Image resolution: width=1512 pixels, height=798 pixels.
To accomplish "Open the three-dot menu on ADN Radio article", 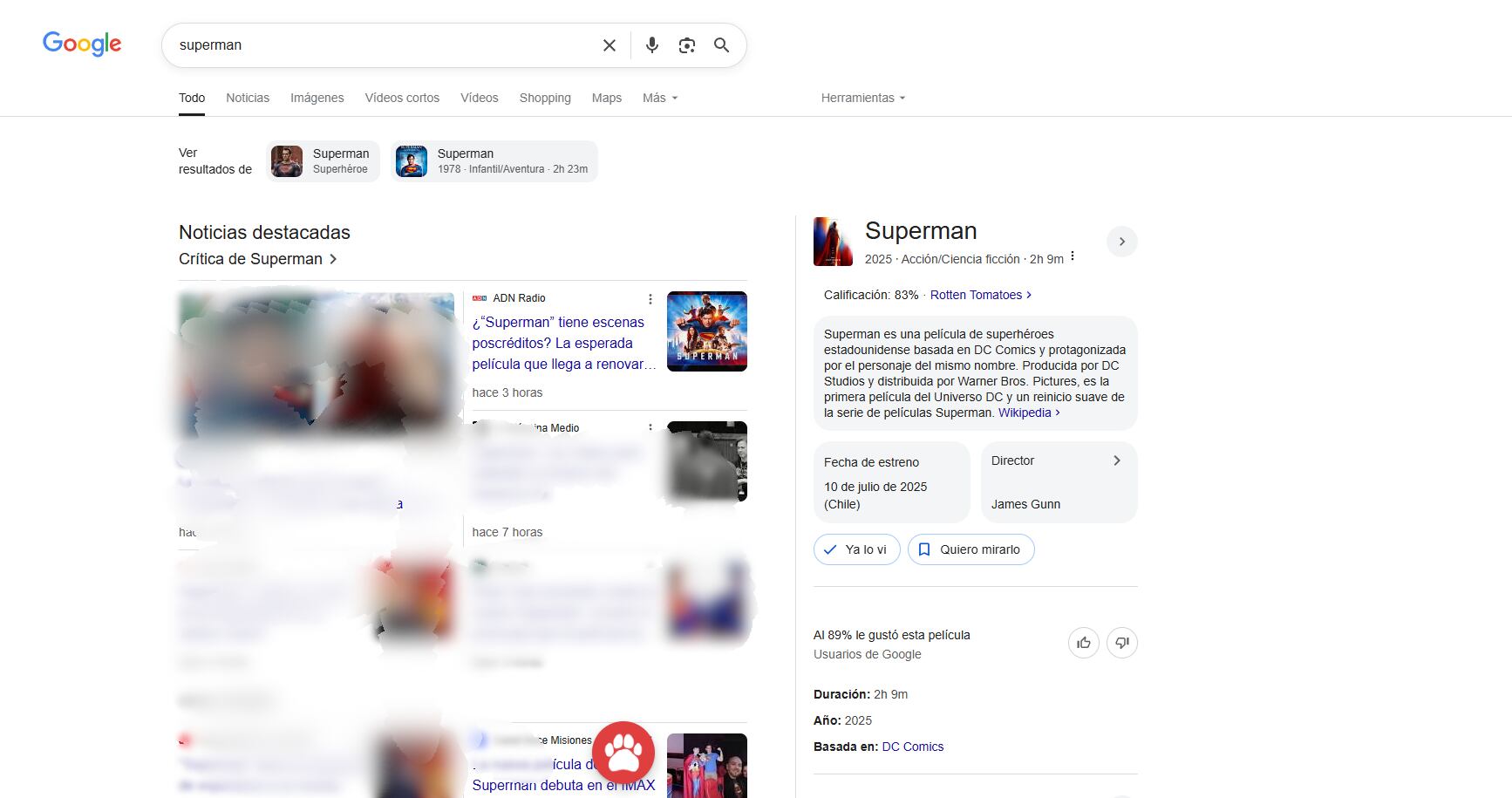I will tap(650, 298).
